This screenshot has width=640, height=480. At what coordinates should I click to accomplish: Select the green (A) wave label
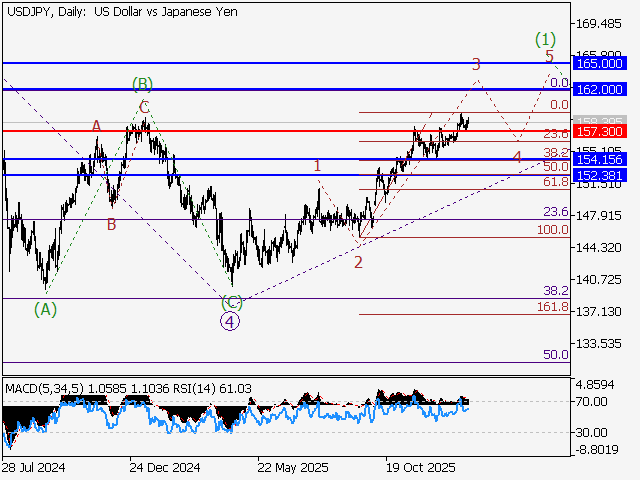[46, 309]
